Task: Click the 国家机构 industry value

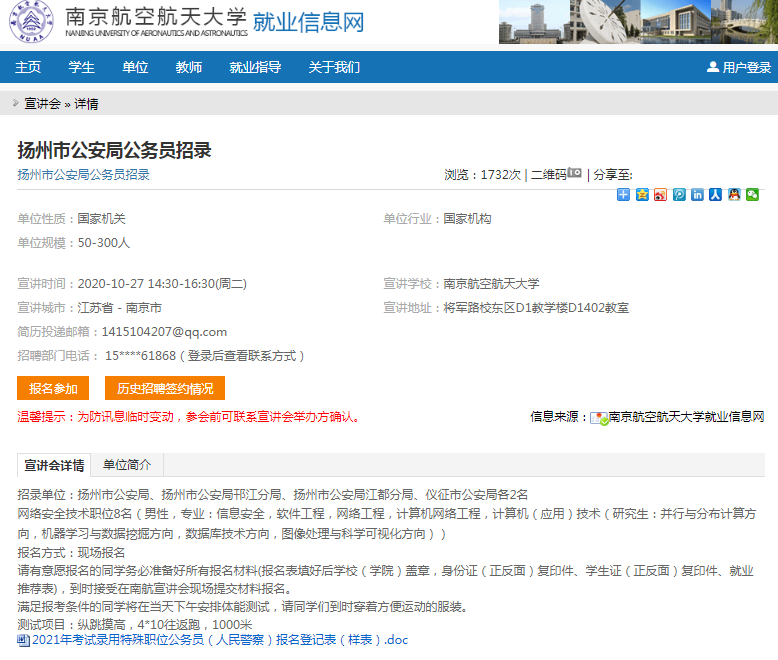Action: click(x=467, y=219)
